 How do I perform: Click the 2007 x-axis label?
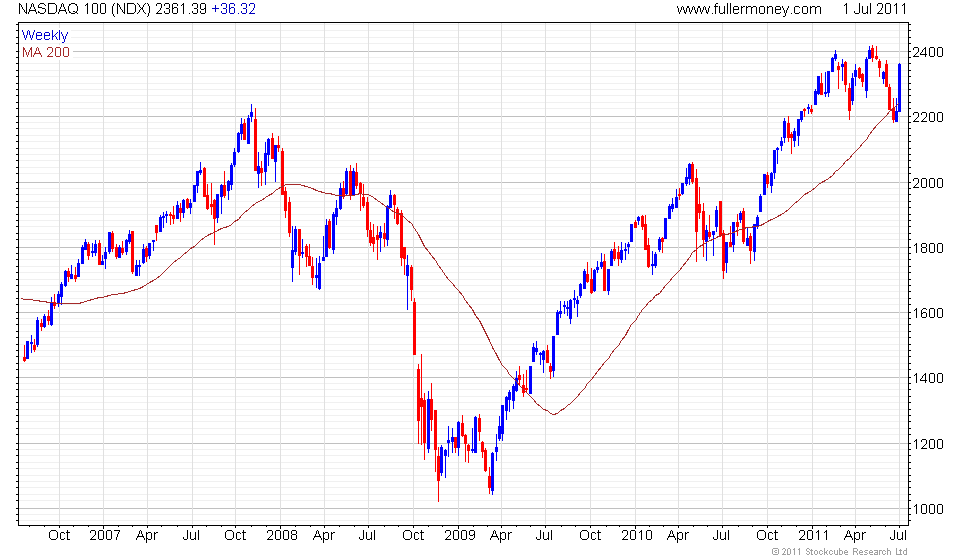(x=105, y=536)
